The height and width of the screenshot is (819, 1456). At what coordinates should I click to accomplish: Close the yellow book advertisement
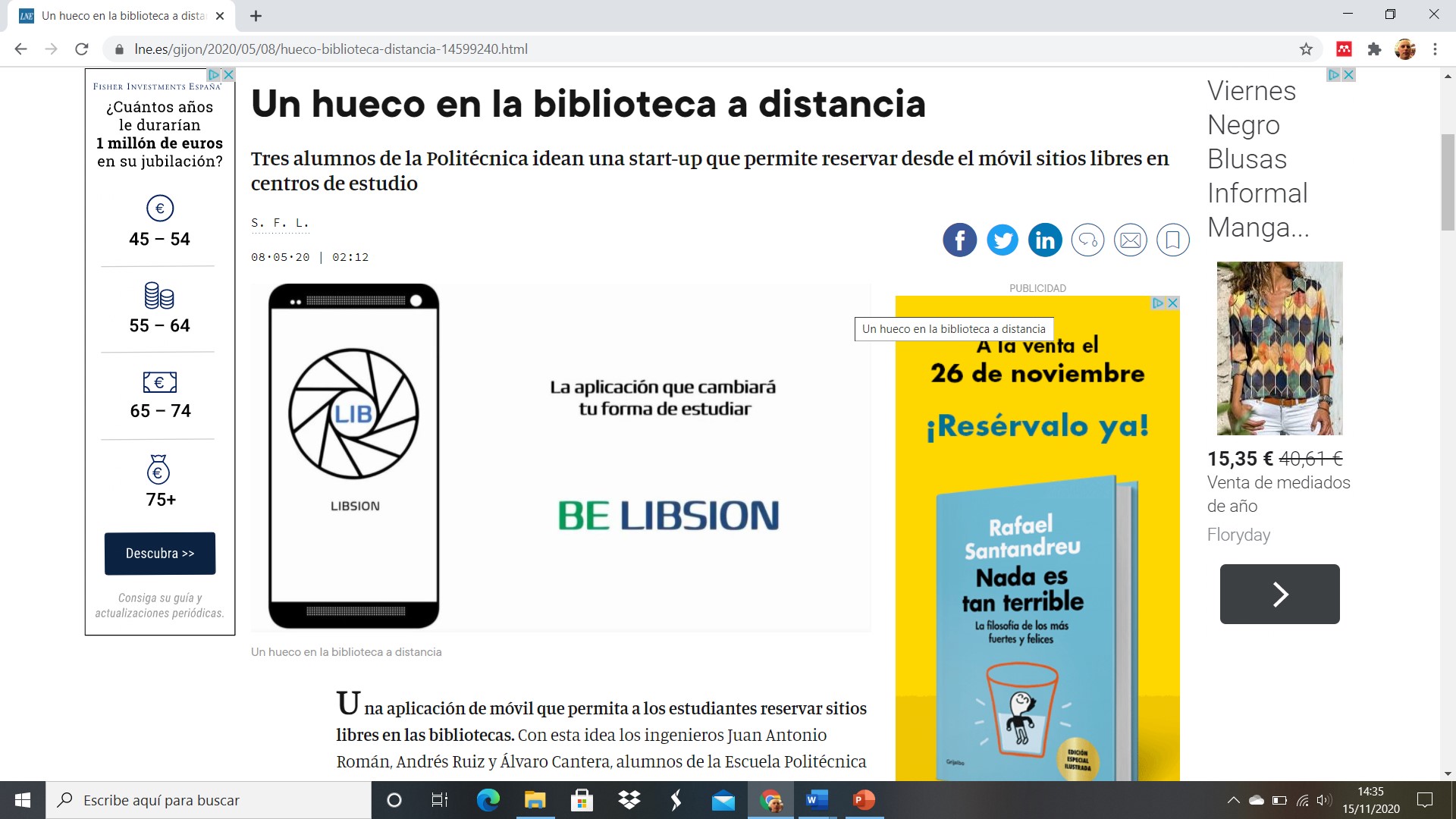[1172, 303]
